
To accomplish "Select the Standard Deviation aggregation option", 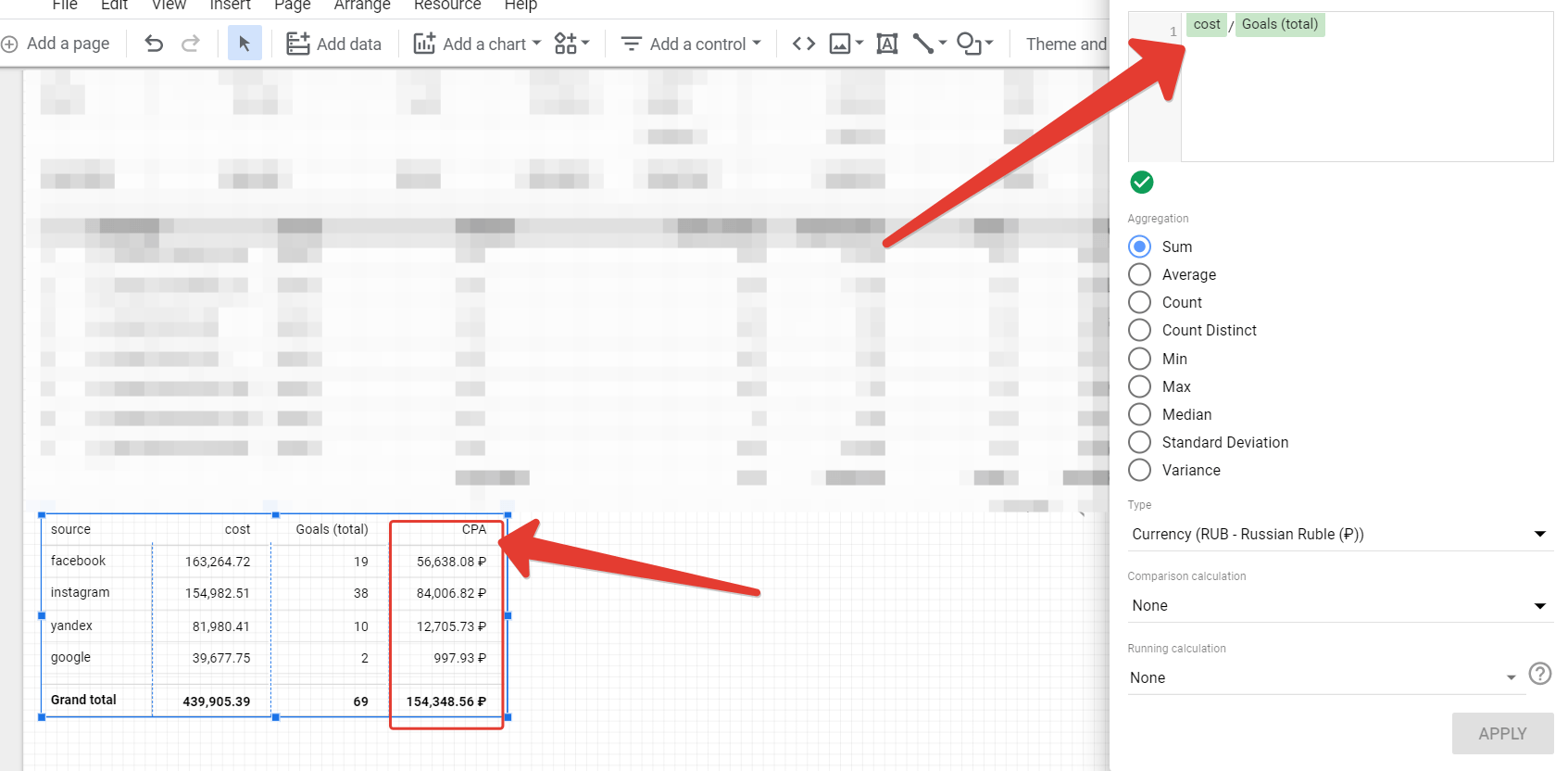I will 1140,442.
